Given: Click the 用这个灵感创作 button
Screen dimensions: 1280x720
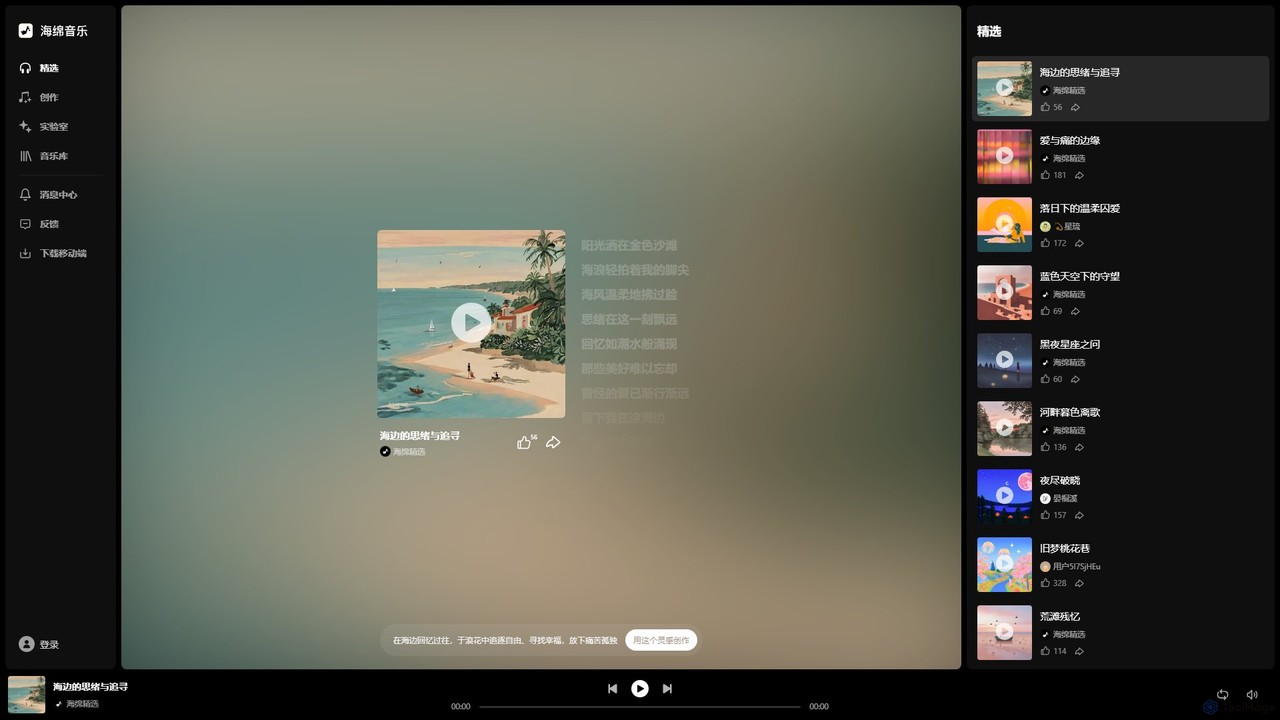Looking at the screenshot, I should (661, 640).
